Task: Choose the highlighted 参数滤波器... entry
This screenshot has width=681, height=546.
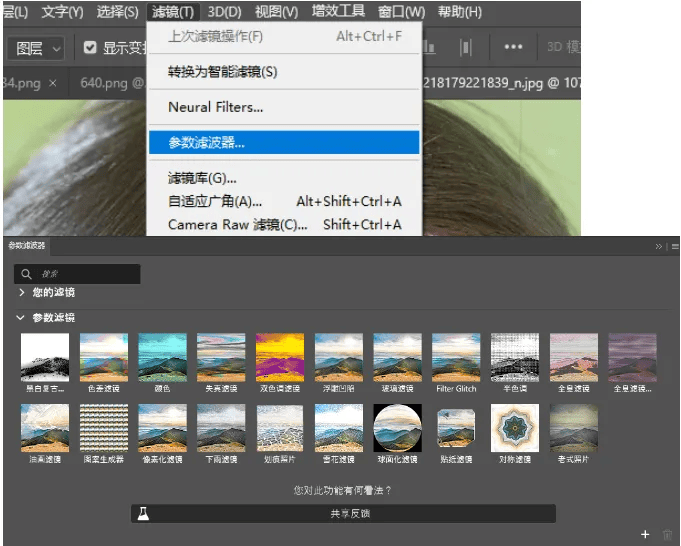Action: tap(284, 142)
